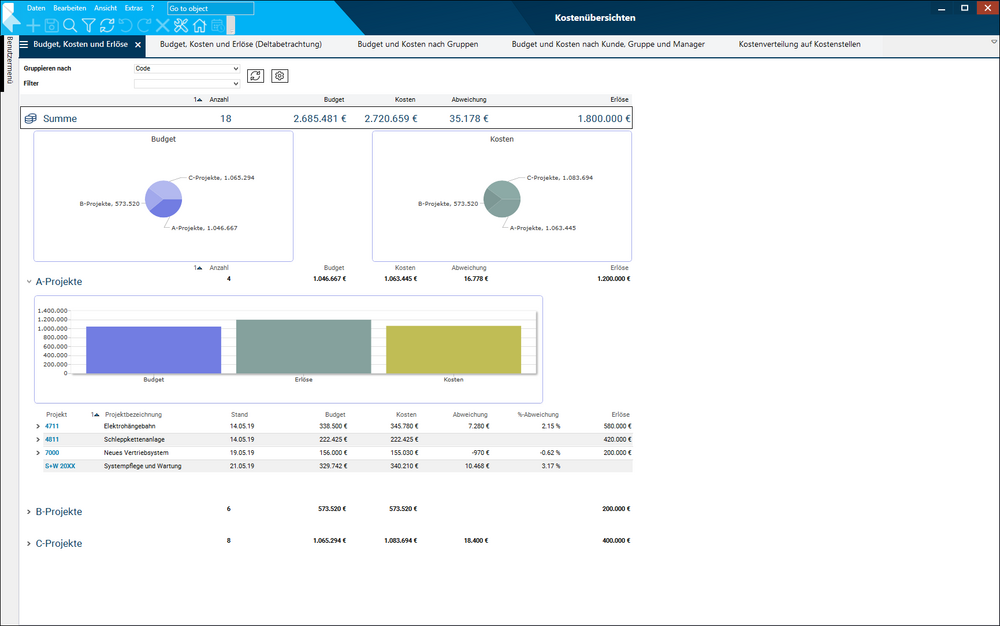Switch to Kostenverteilung auf Kostenstellen tab
Viewport: 1000px width, 626px height.
pyautogui.click(x=799, y=45)
